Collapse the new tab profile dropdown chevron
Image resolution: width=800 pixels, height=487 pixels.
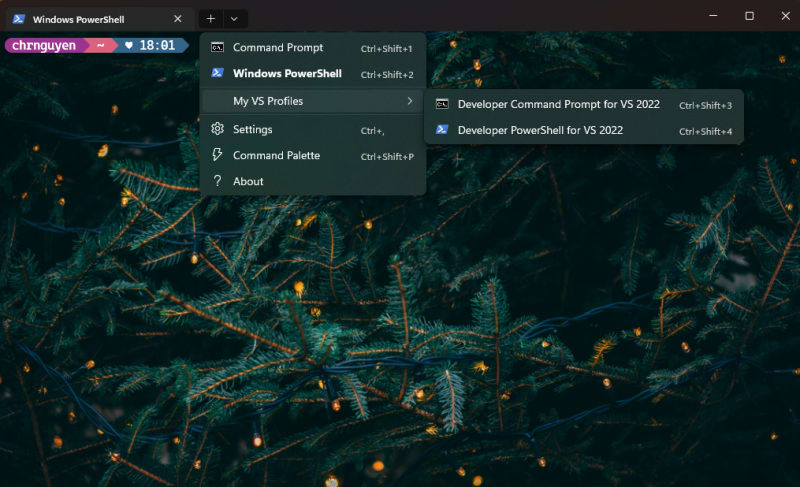[234, 18]
